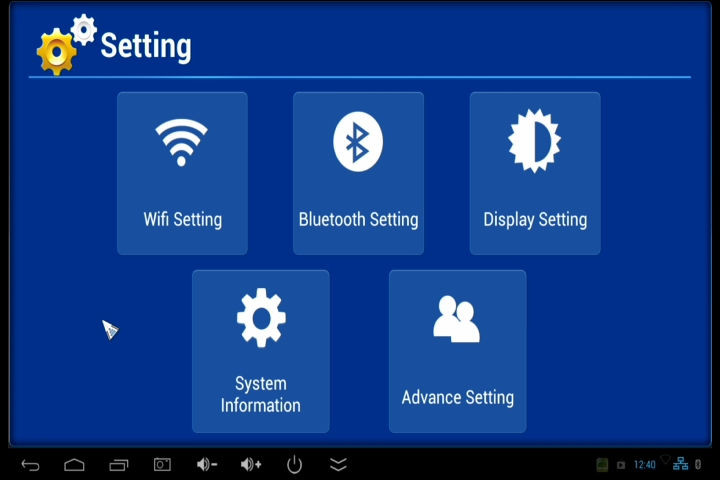Click the wifi signal icon in status bar

coord(665,459)
